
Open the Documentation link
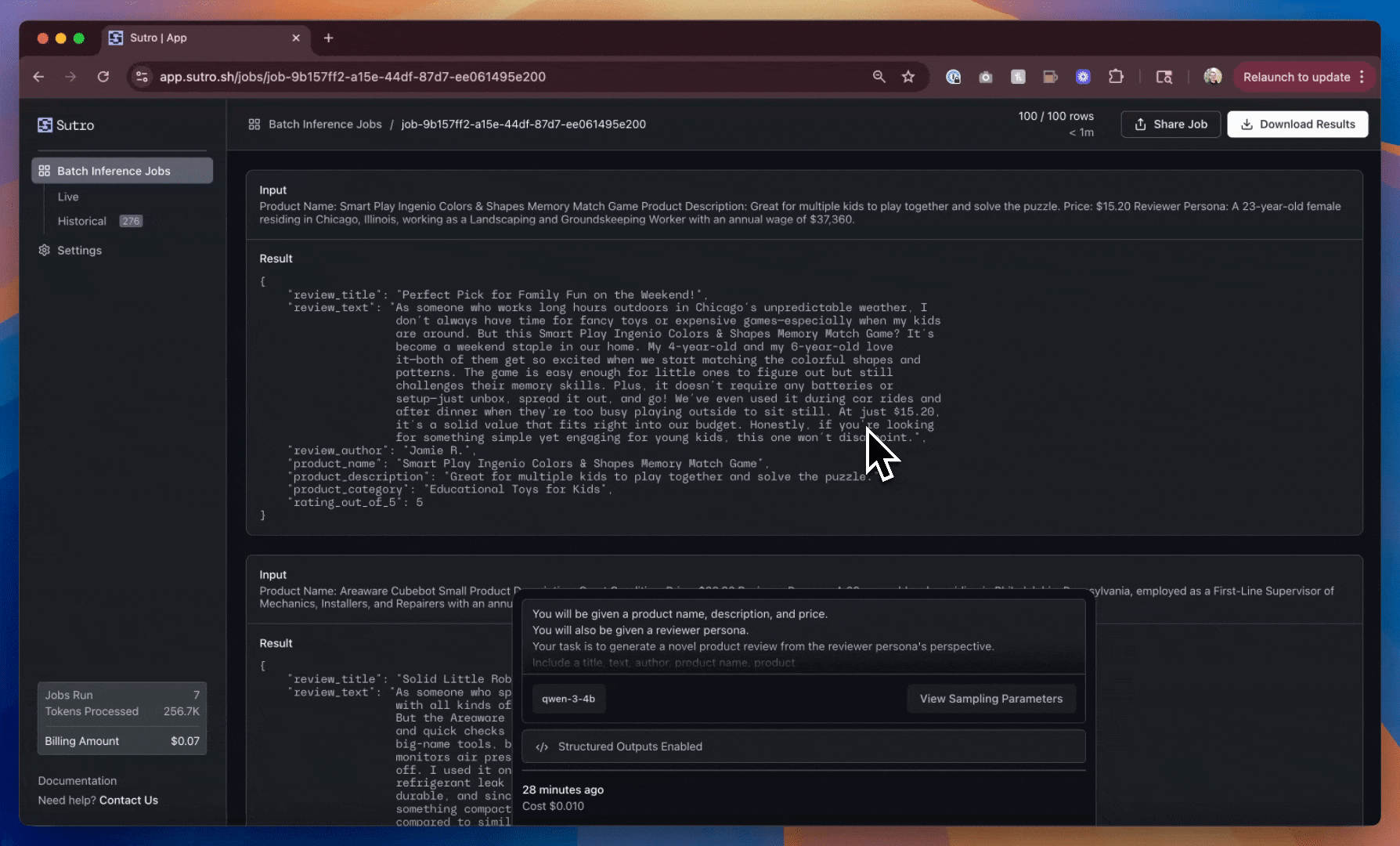78,781
